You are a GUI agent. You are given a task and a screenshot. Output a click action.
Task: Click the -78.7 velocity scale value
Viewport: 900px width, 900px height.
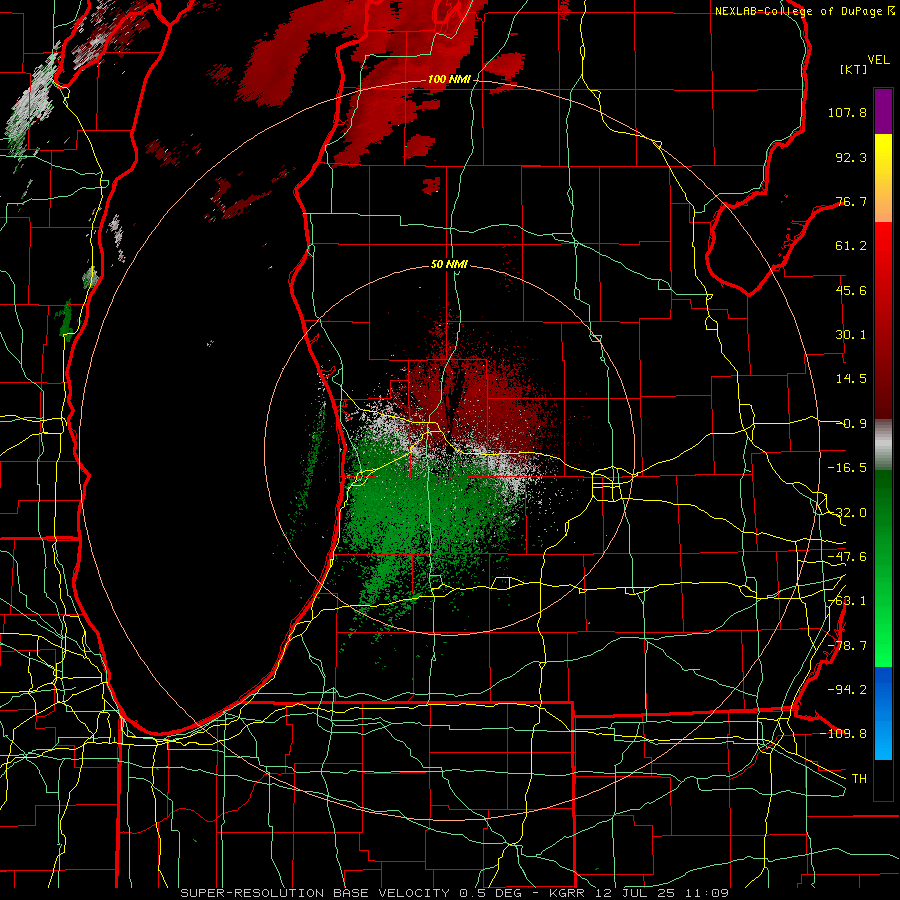(x=847, y=646)
